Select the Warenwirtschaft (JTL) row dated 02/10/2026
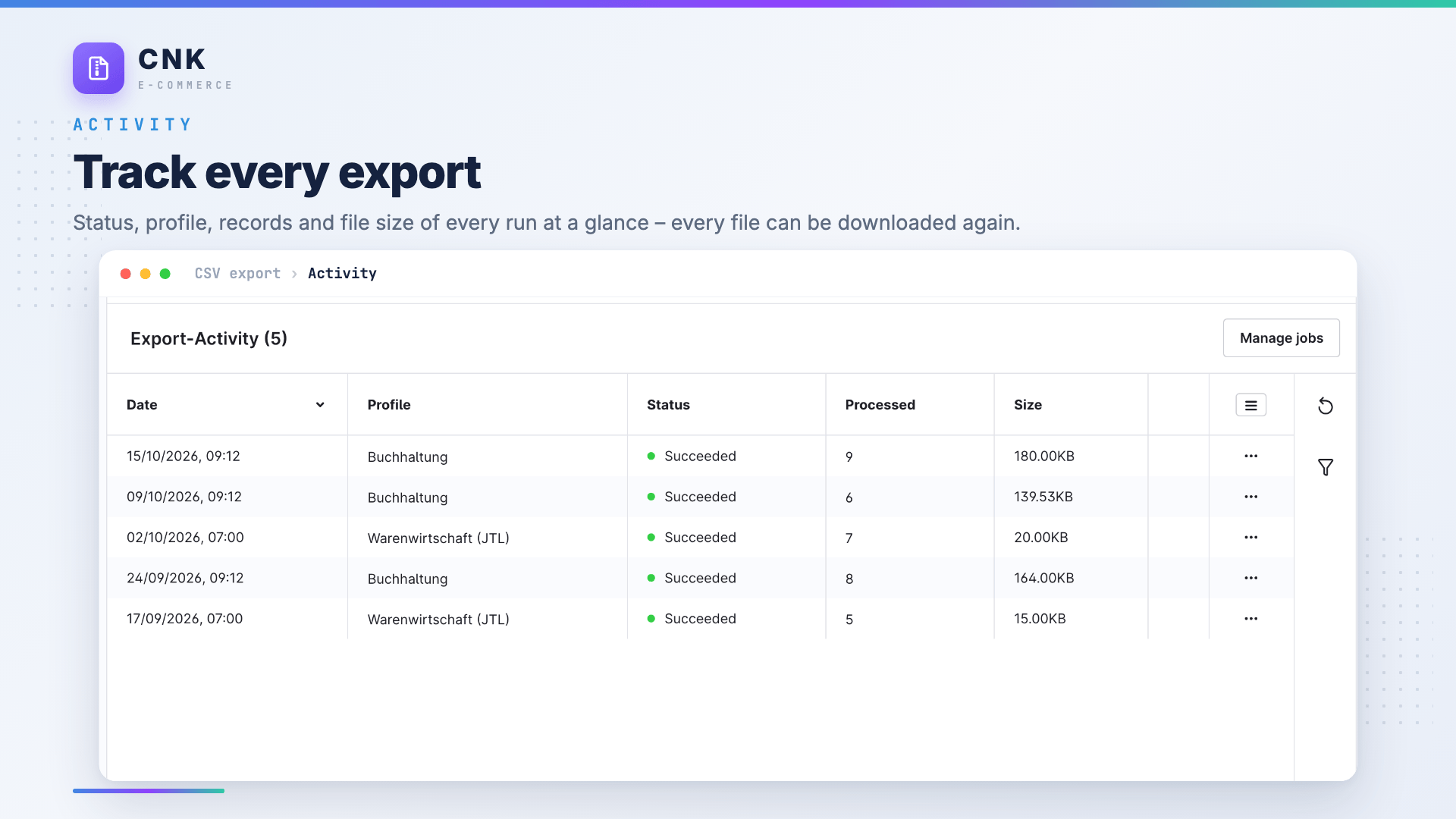Image resolution: width=1456 pixels, height=819 pixels. 700,537
